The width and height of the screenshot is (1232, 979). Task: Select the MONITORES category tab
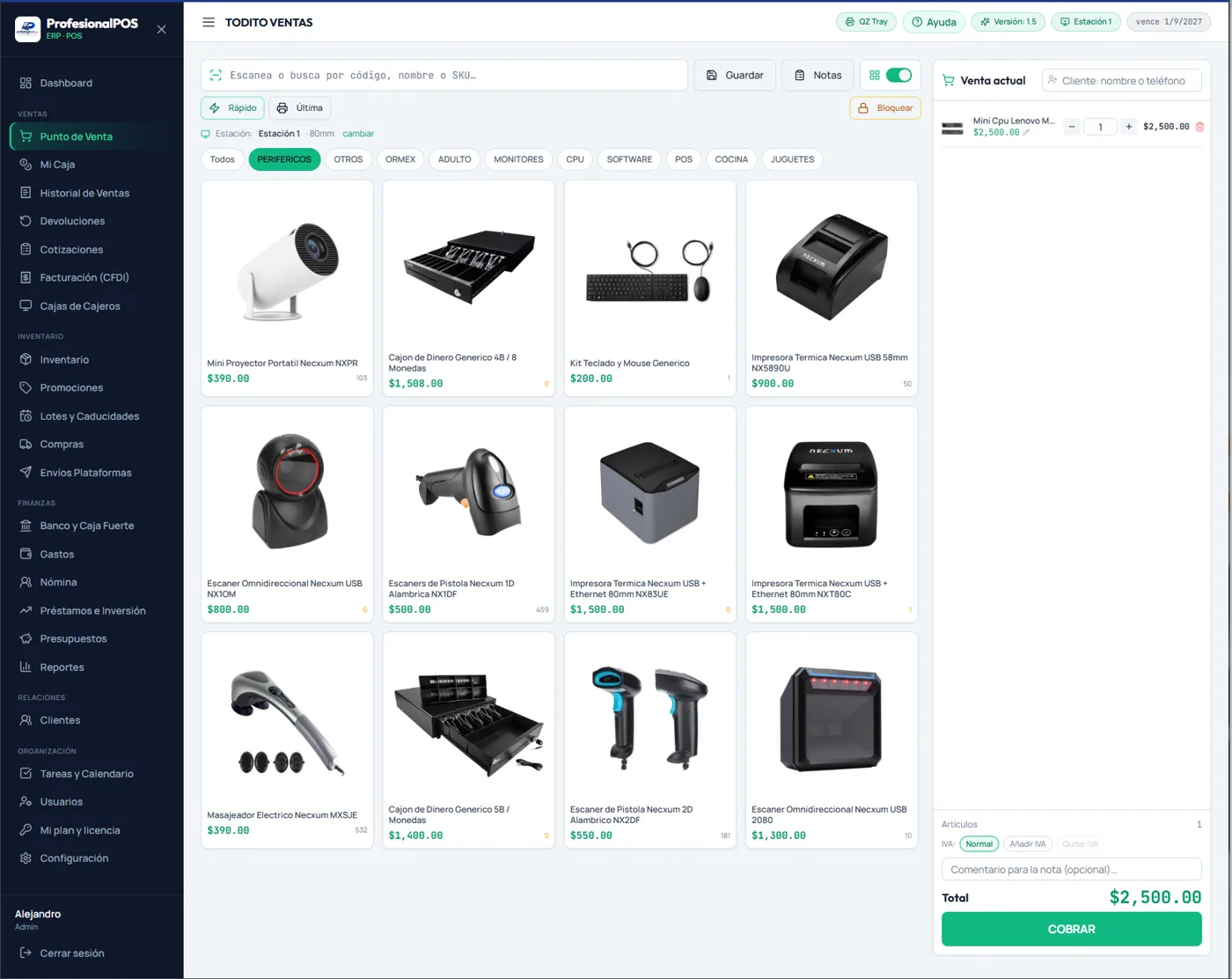point(518,159)
